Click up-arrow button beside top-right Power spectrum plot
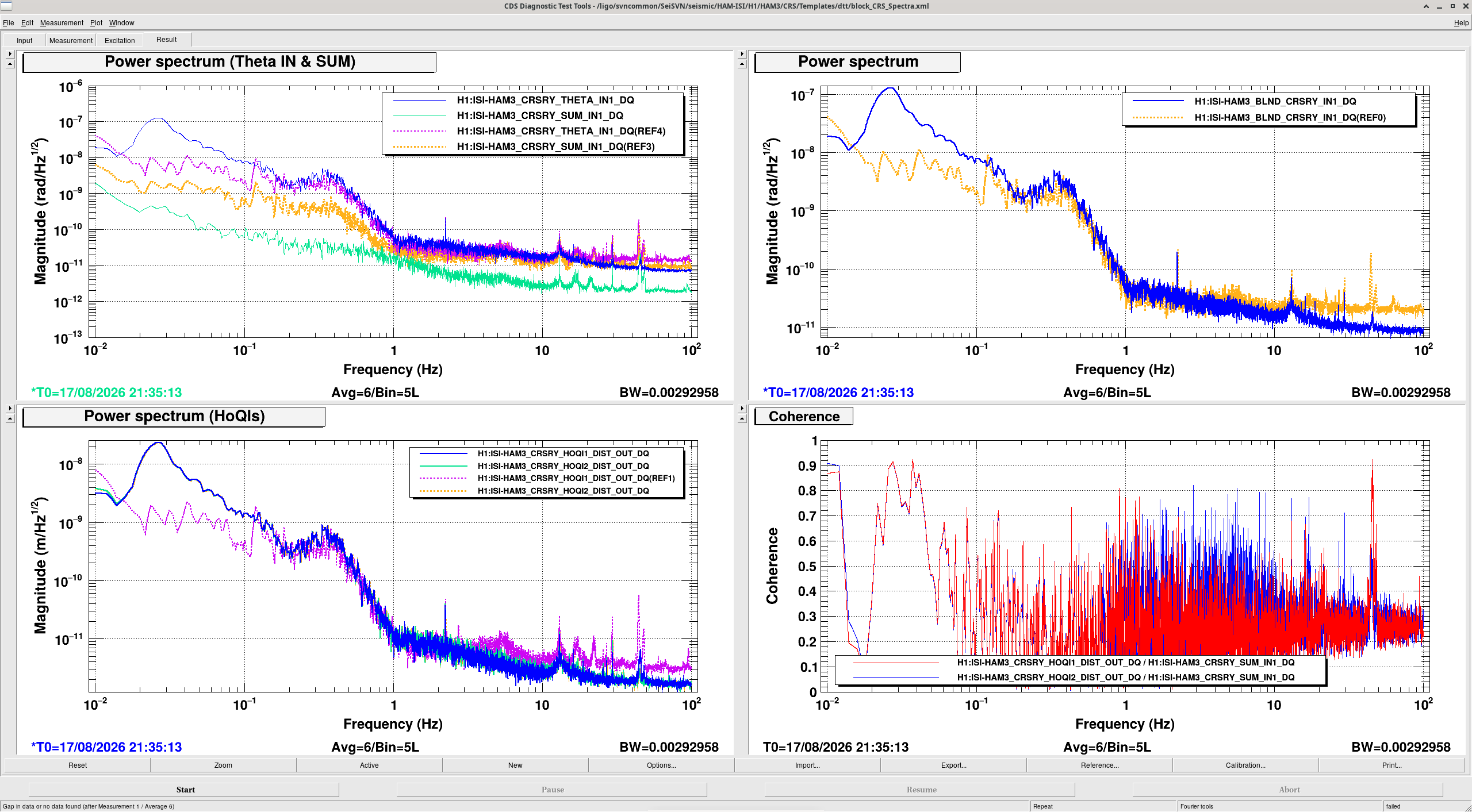 [x=742, y=64]
